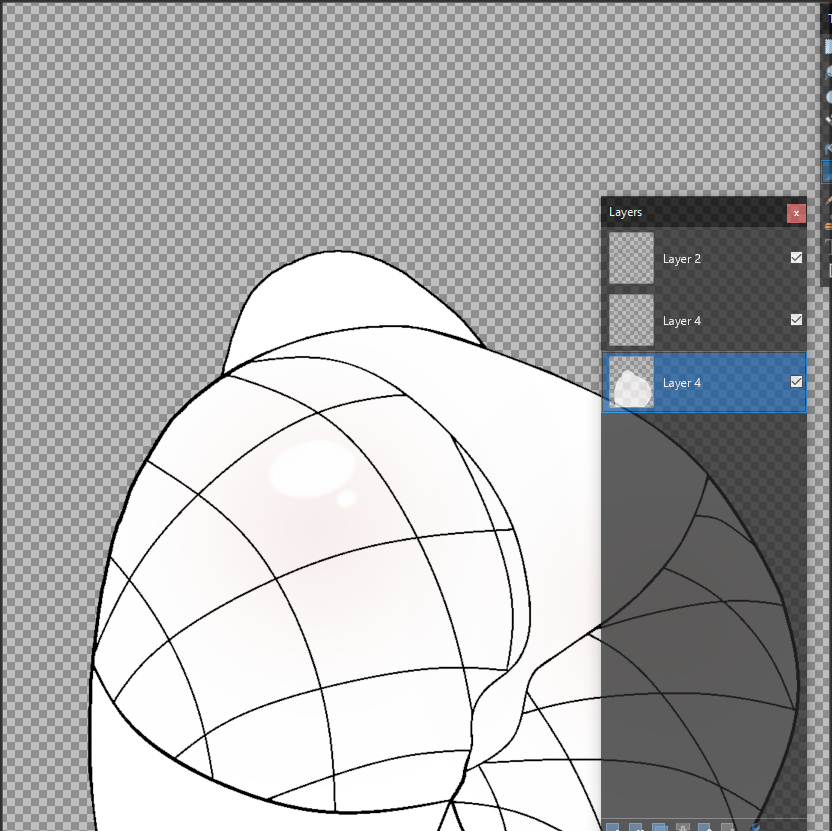
Task: Toggle visibility checkbox of the highlighted Layer 4
Action: click(x=796, y=382)
